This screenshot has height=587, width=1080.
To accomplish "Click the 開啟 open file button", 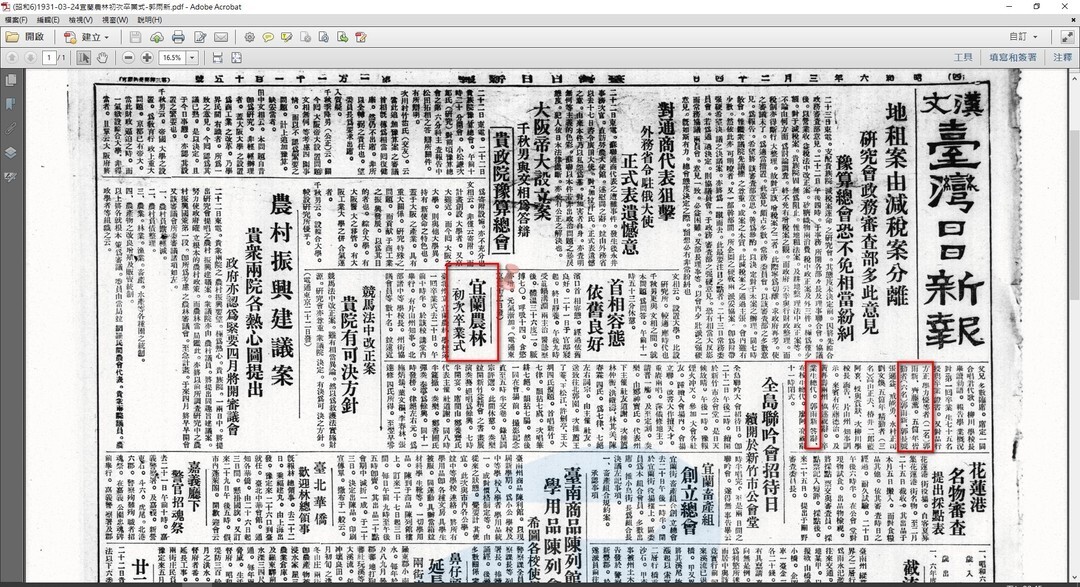I will 25,37.
